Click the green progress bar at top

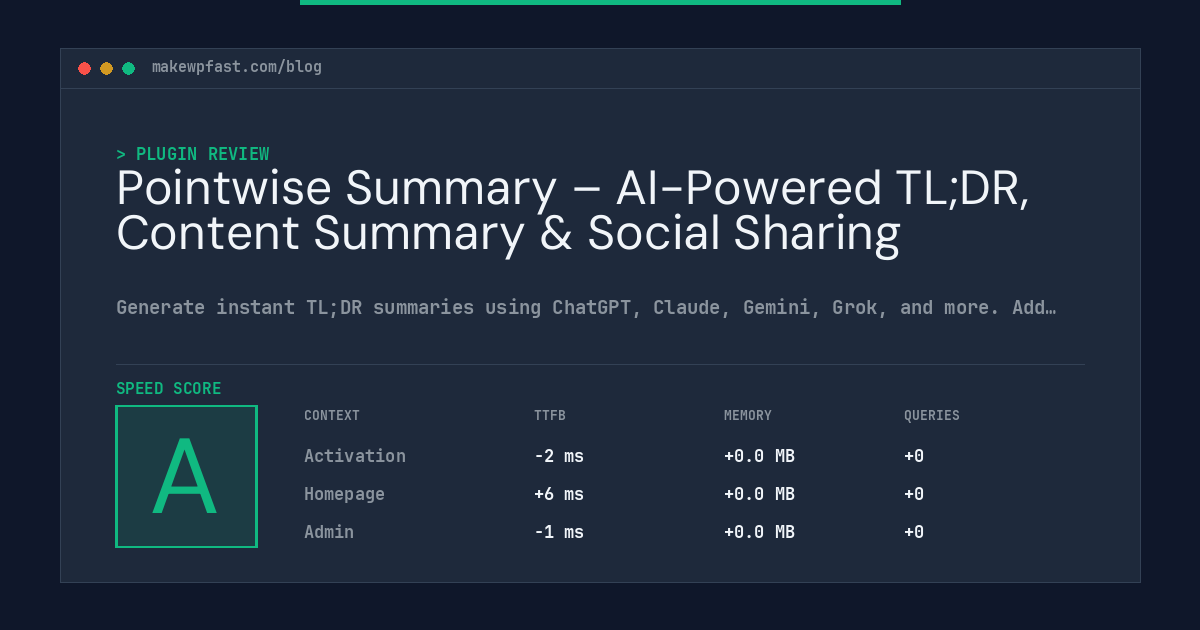tap(600, 2)
